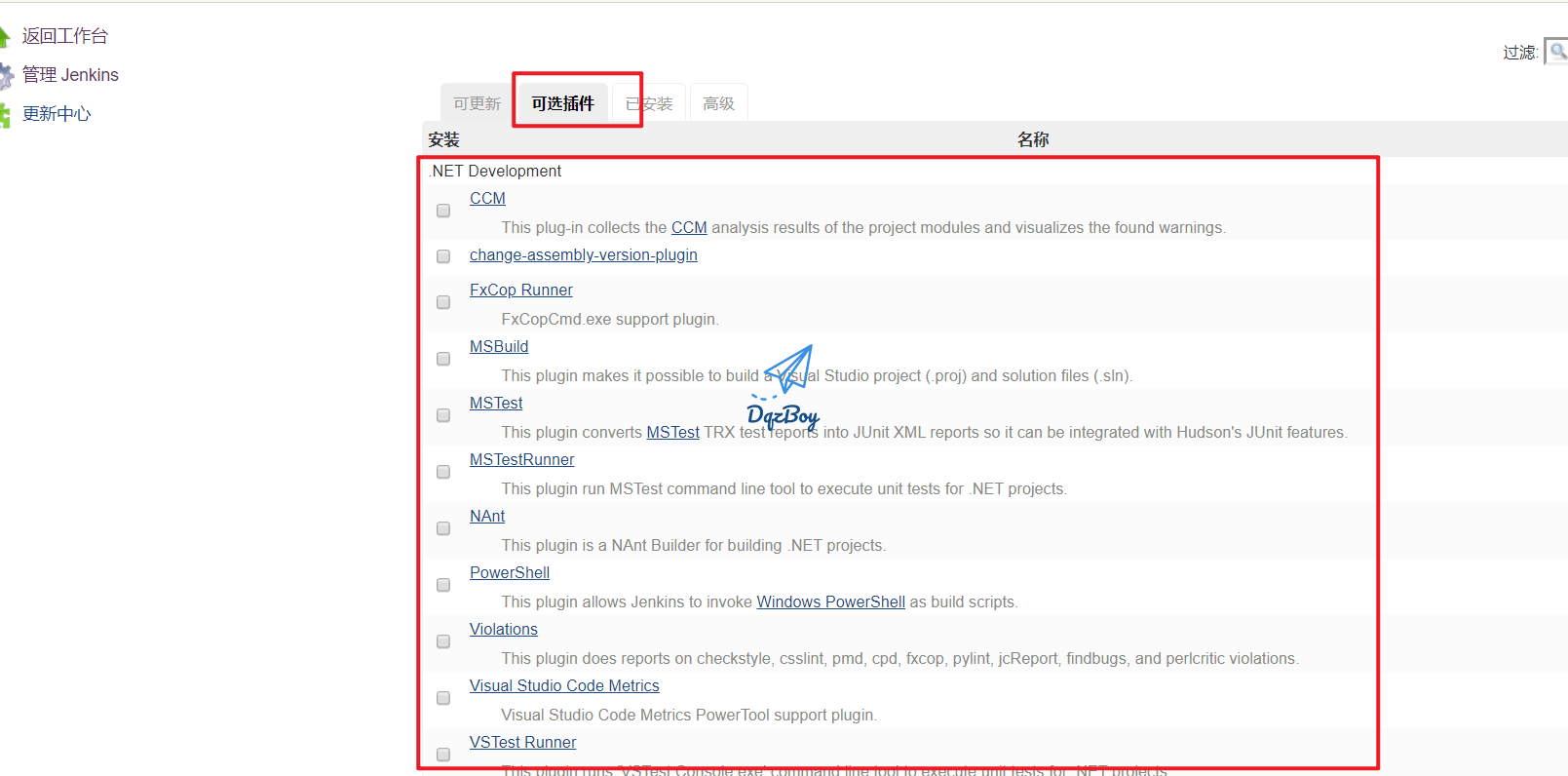Follow the Windows PowerShell description link
Screen dimensions: 1568x776
830,601
